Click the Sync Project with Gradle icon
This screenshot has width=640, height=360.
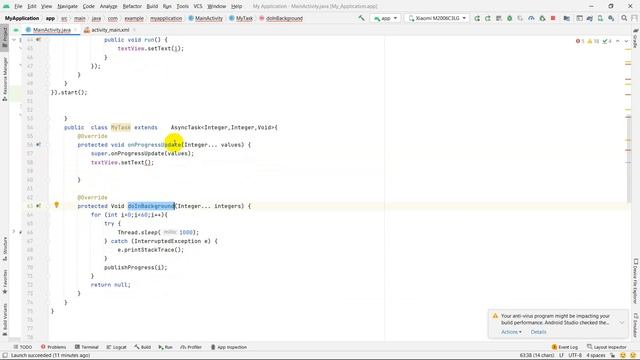click(x=589, y=18)
